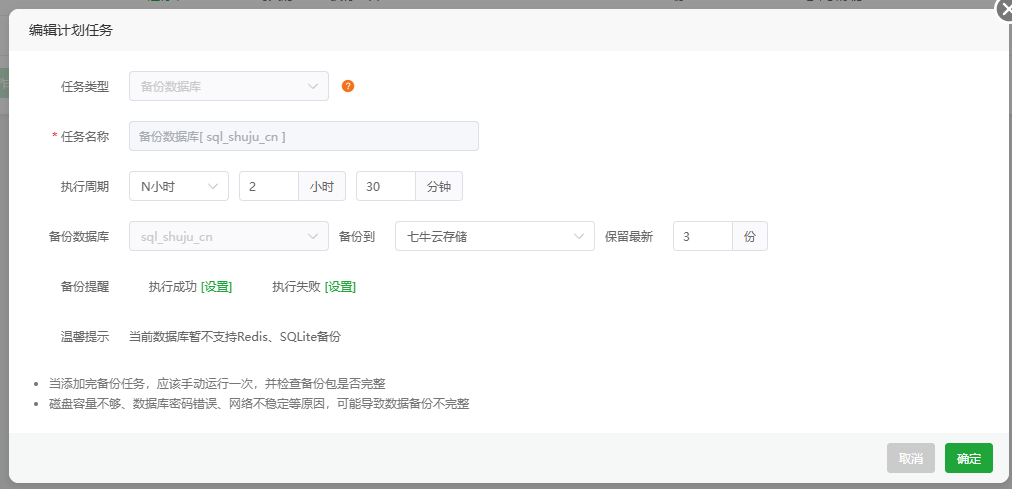The width and height of the screenshot is (1012, 489).
Task: Click the 当前数据库暂不支持Redis、SQLite备份 notice
Action: tap(235, 337)
